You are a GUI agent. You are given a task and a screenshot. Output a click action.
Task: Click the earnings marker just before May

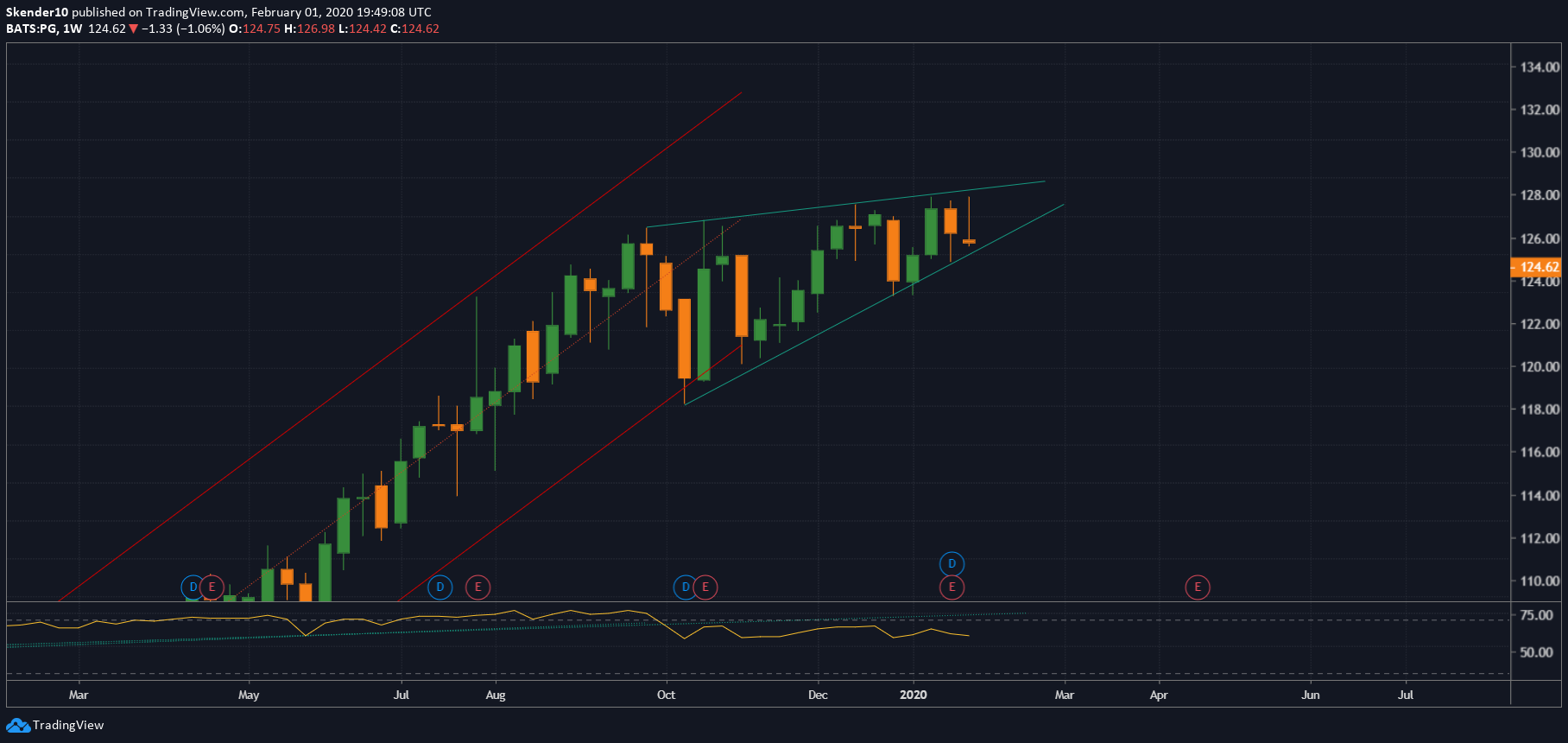212,587
